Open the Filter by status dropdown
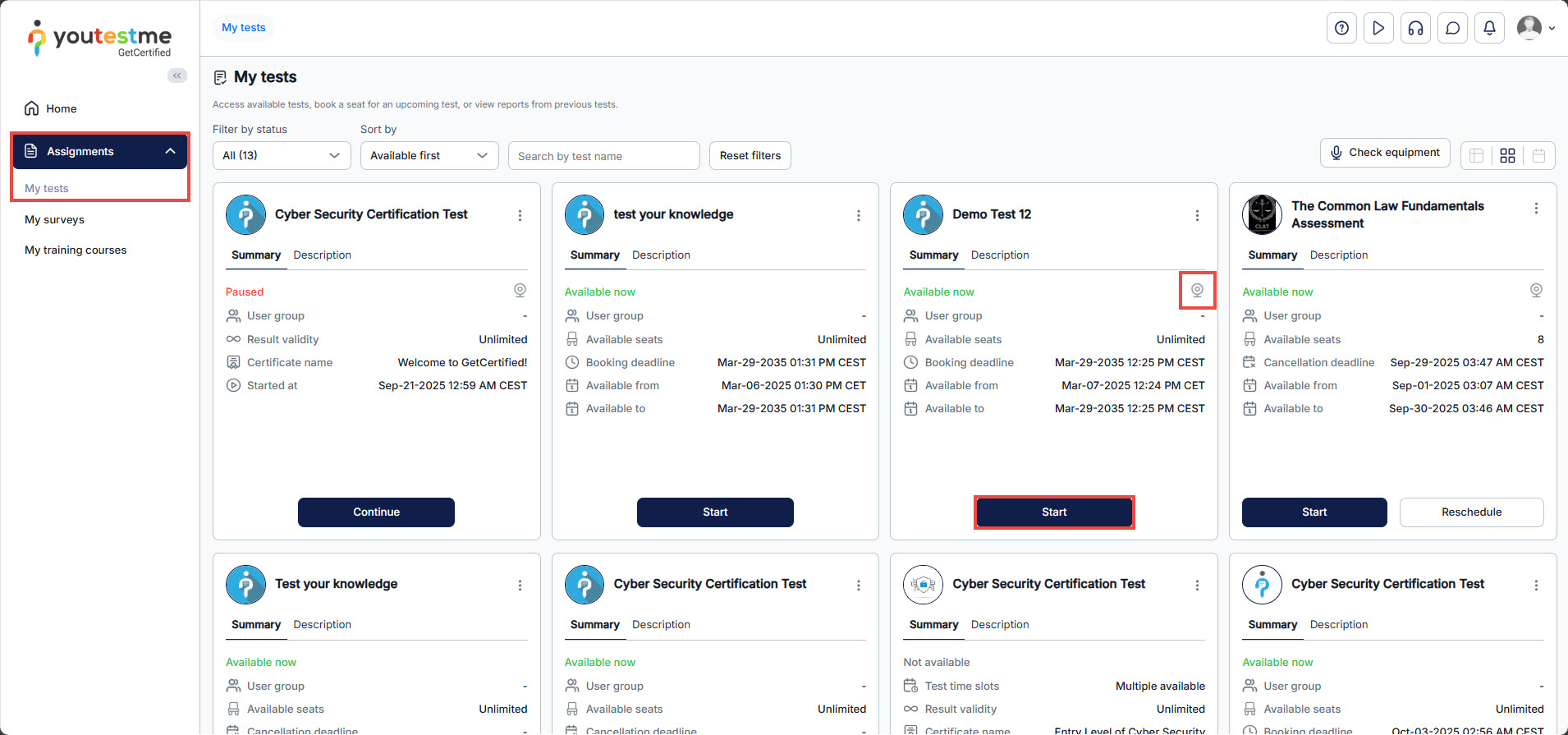Viewport: 1568px width, 735px height. [281, 155]
